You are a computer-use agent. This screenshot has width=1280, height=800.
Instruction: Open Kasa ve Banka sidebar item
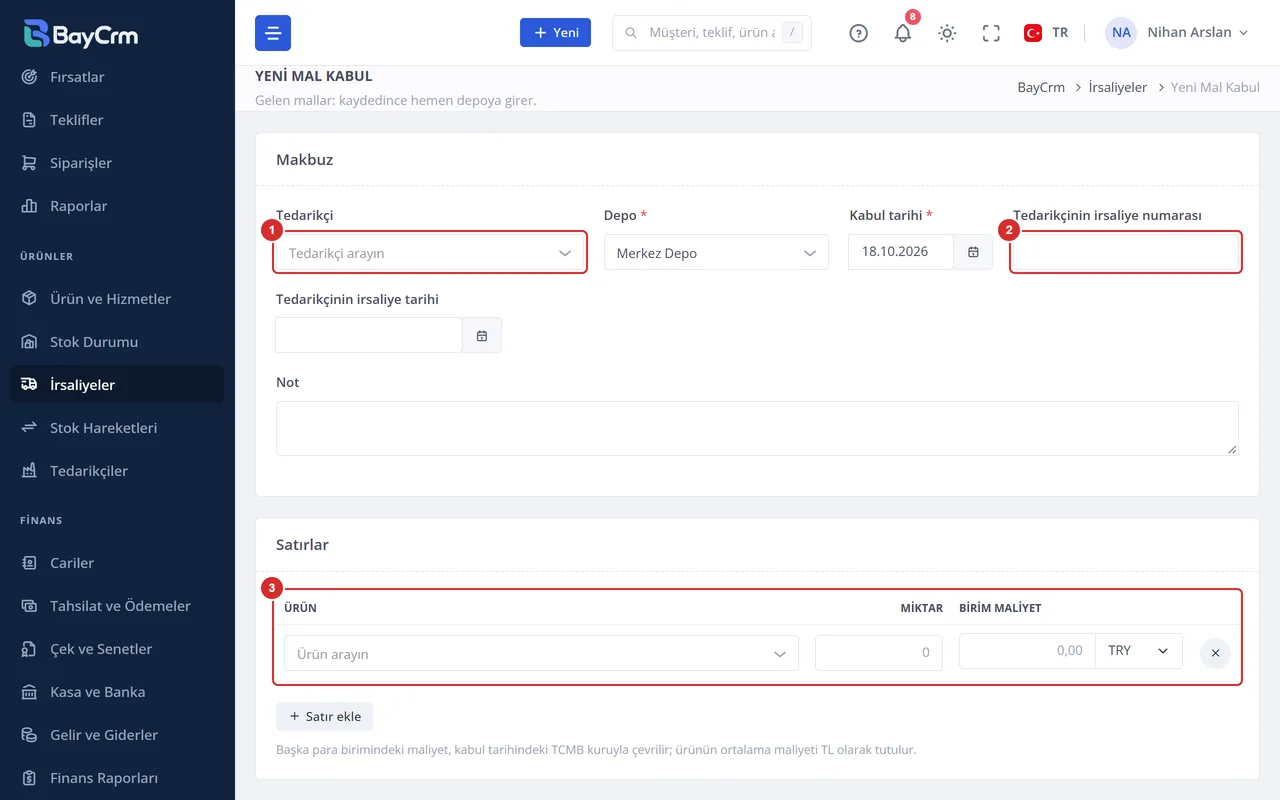coord(117,692)
